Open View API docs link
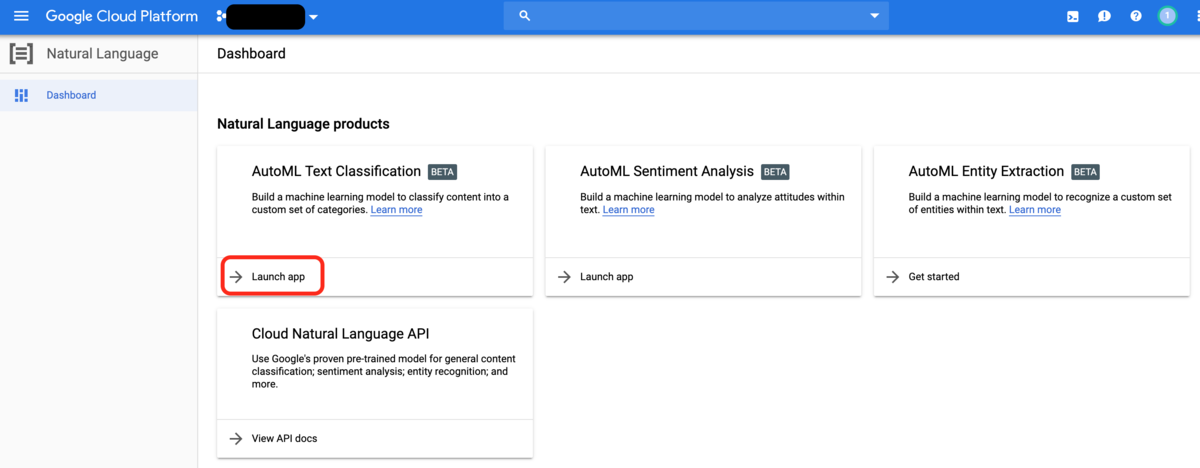The width and height of the screenshot is (1200, 468). [284, 438]
